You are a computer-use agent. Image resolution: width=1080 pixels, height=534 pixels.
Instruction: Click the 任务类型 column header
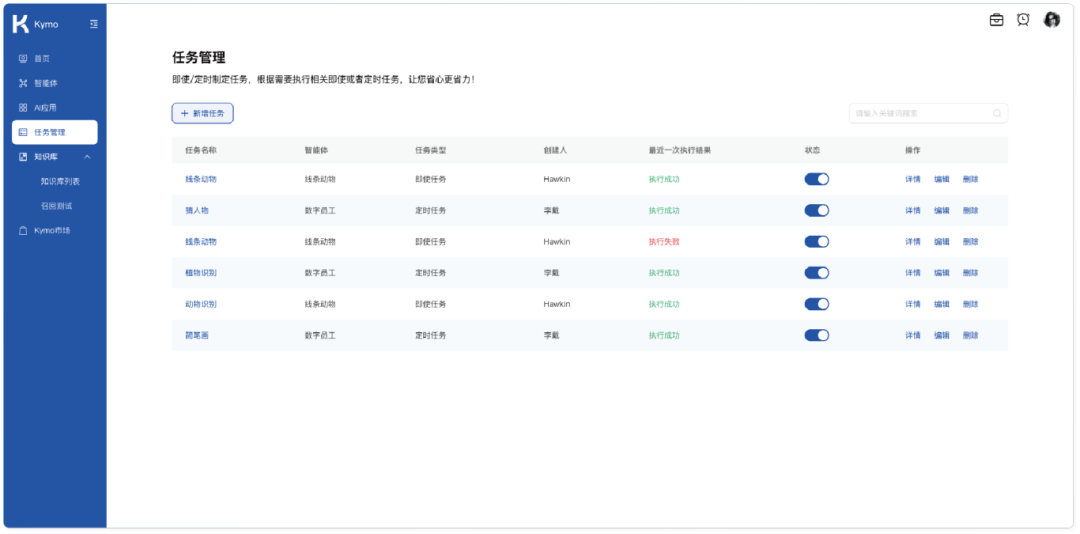[x=430, y=150]
